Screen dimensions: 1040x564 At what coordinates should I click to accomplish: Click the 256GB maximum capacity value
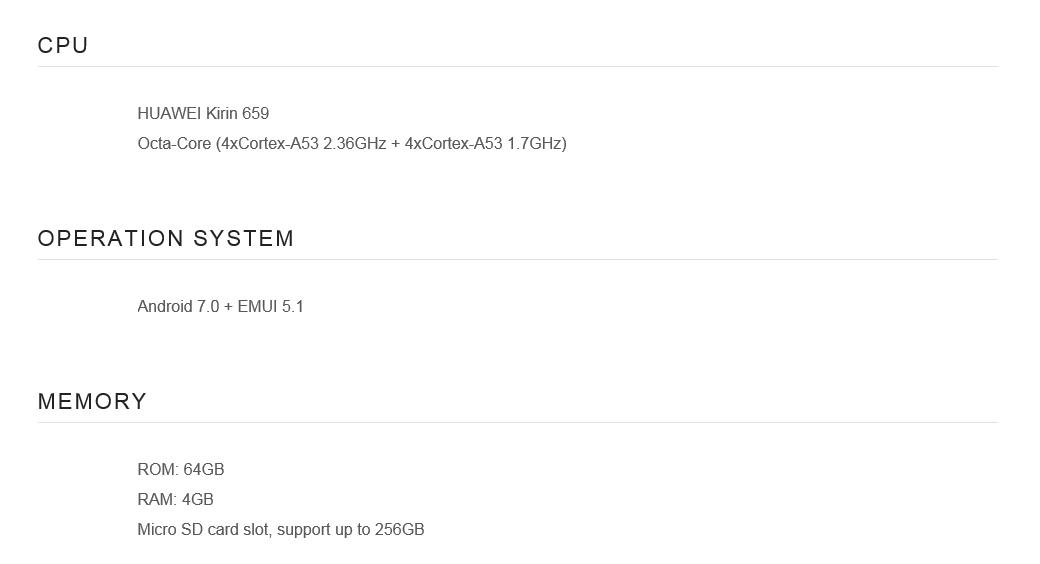click(399, 530)
